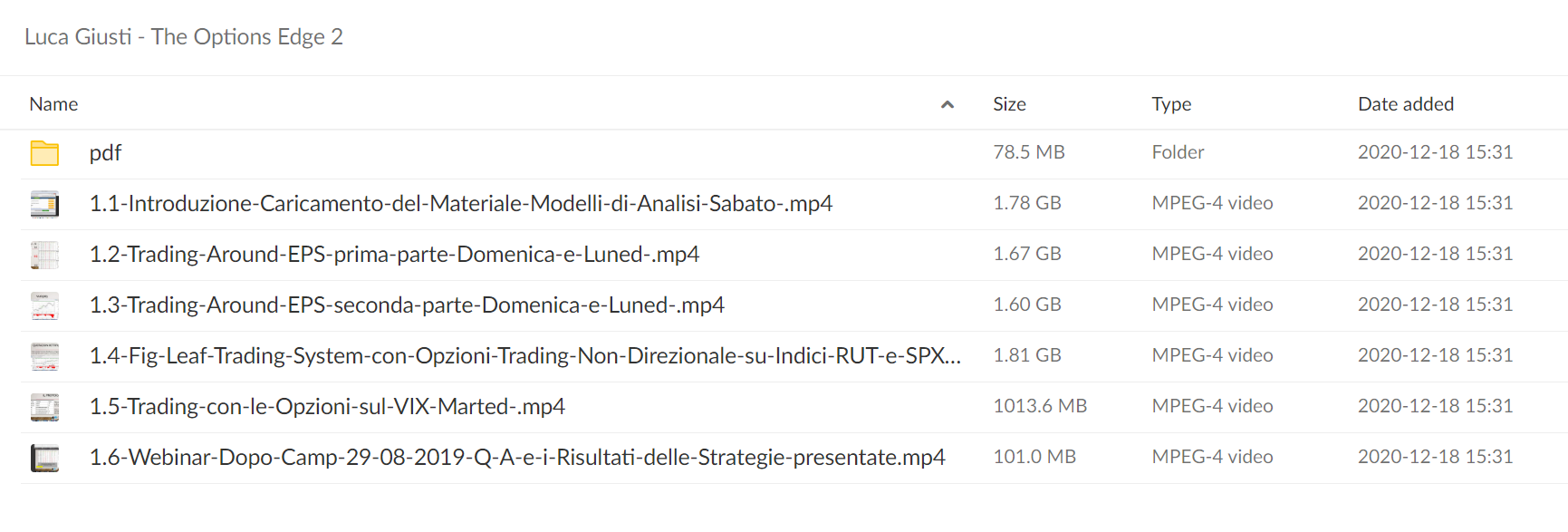The height and width of the screenshot is (532, 1568).
Task: Click the Luca Giusti - The Options Edge 2 title
Action: 184,37
